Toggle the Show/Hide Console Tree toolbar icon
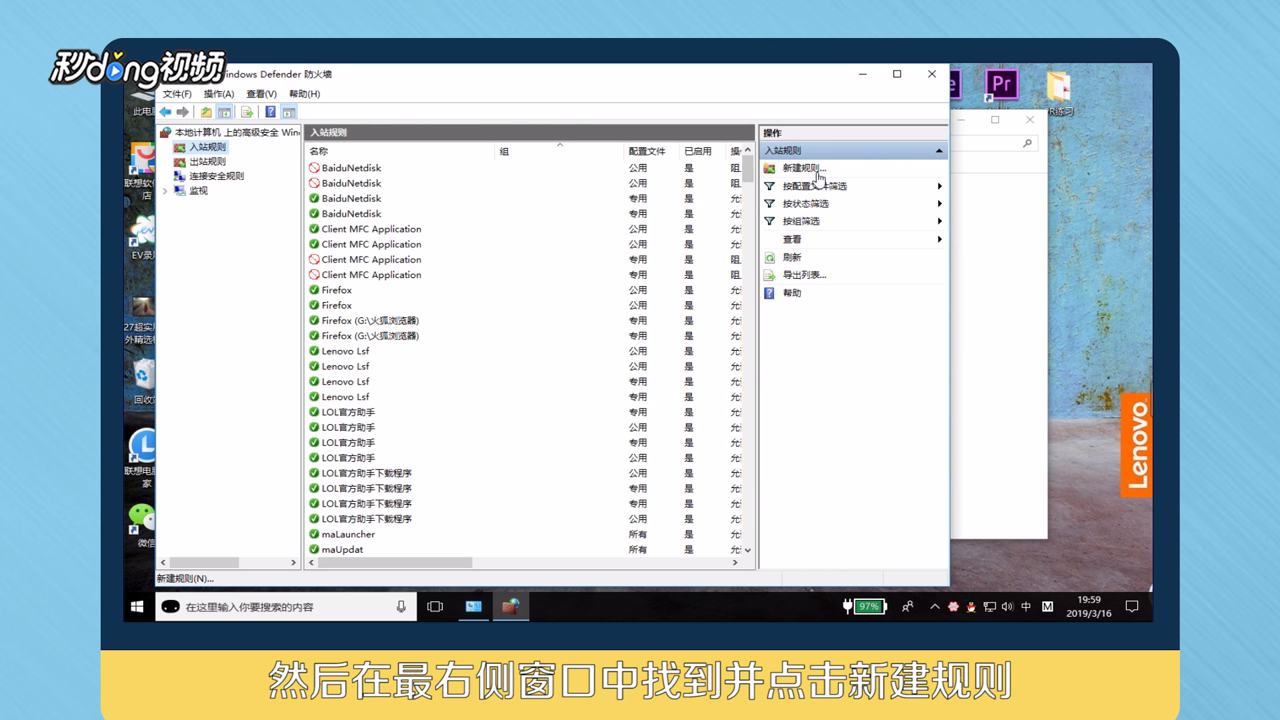This screenshot has width=1280, height=720. [x=224, y=112]
